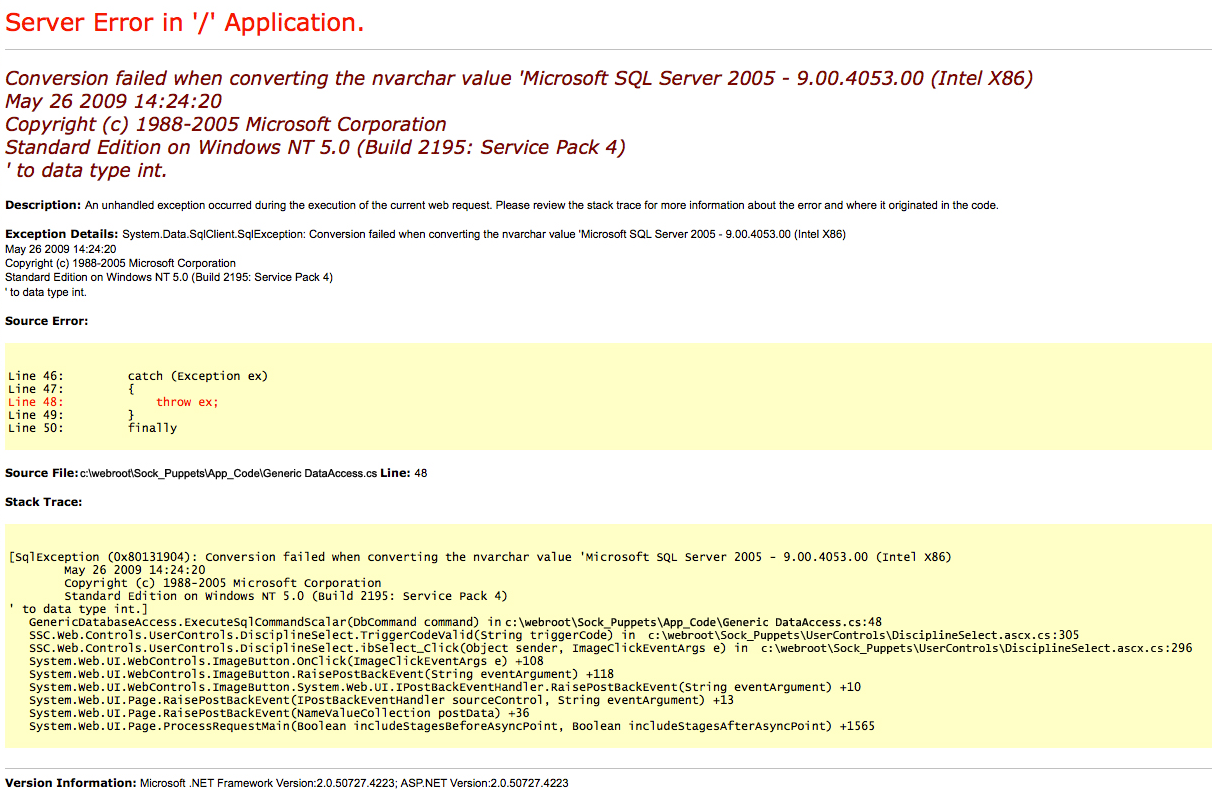Viewport: 1212px width, 804px height.
Task: Click the italic "Standard Edition on Windows NT" line
Action: click(x=315, y=147)
